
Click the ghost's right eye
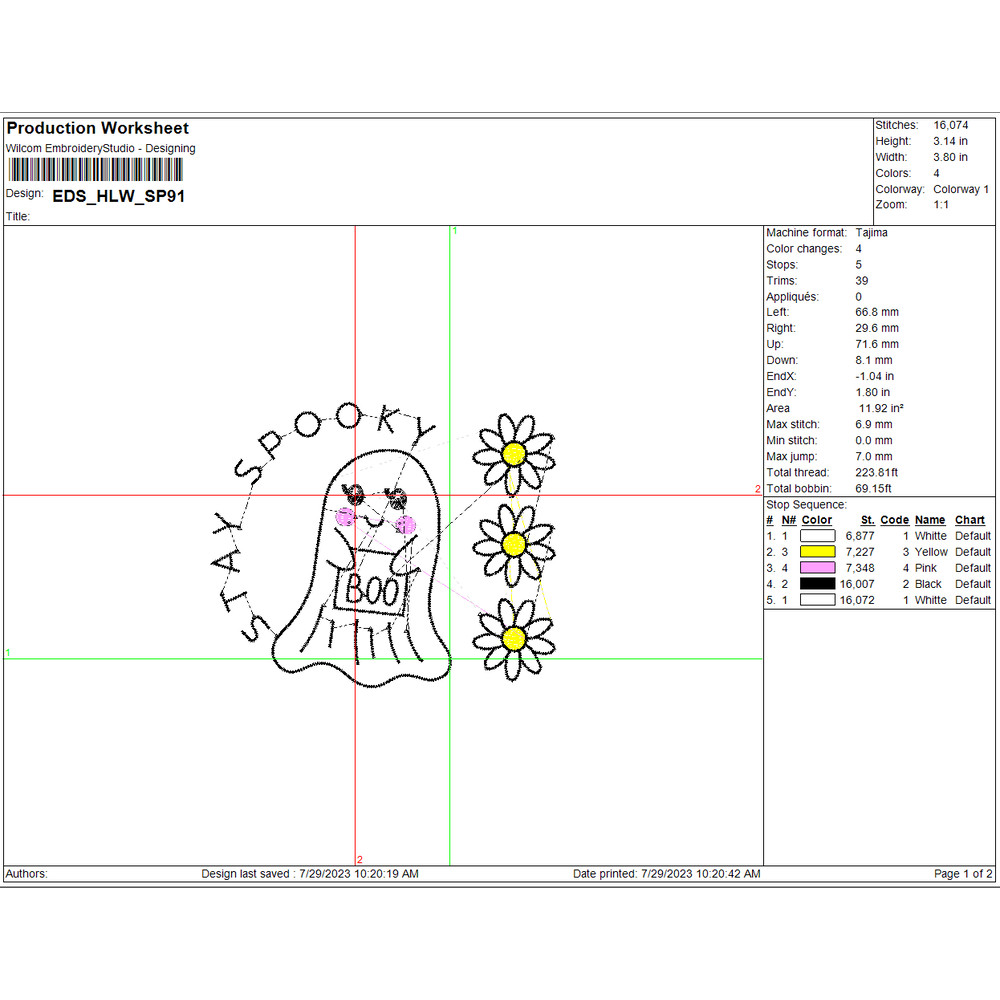[395, 497]
